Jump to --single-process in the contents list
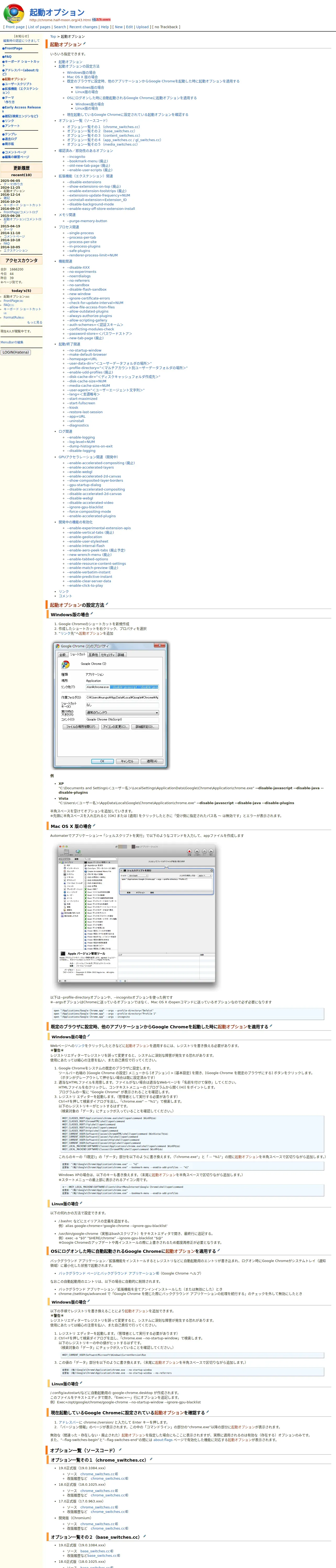 tap(81, 233)
